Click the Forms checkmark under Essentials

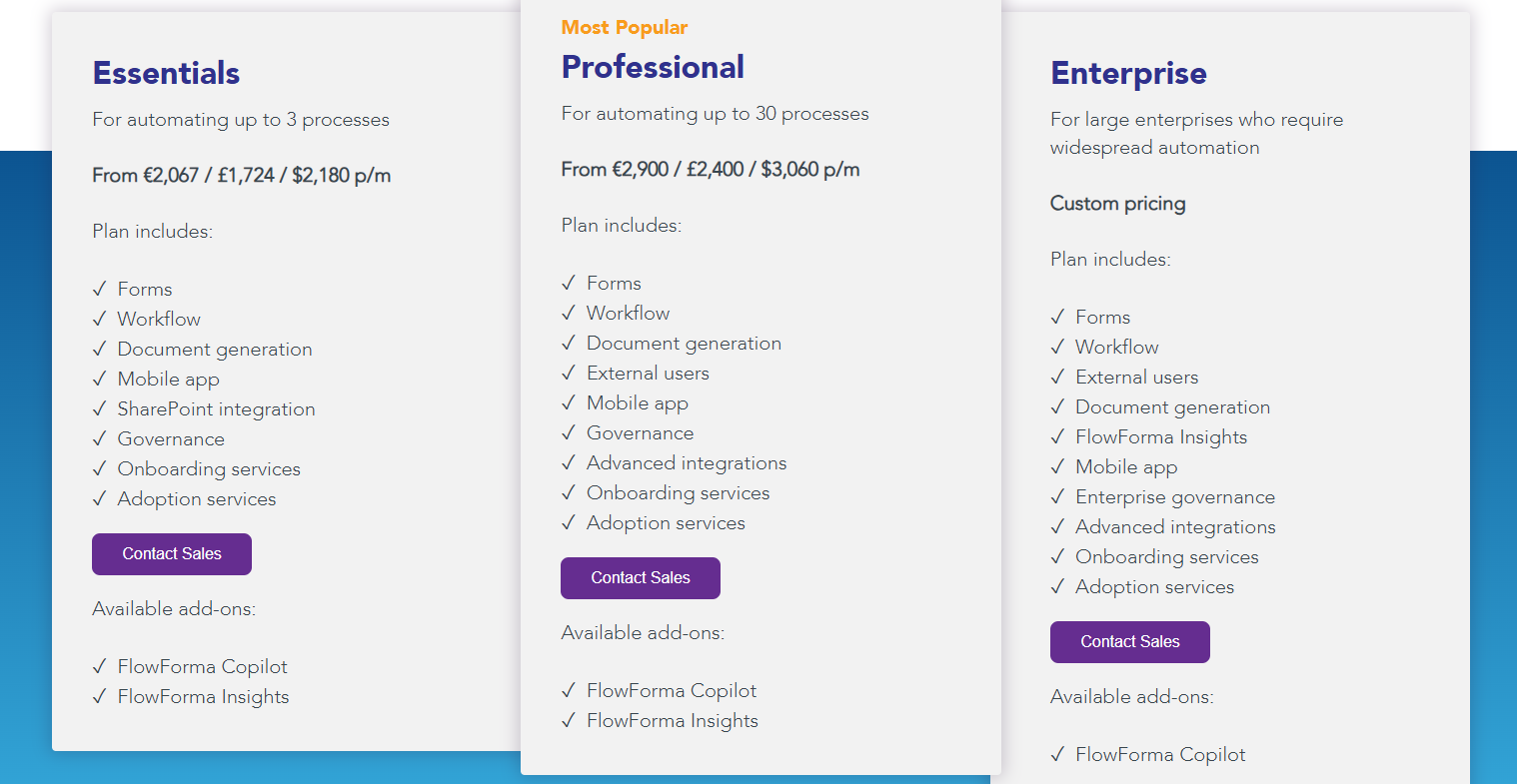[98, 289]
